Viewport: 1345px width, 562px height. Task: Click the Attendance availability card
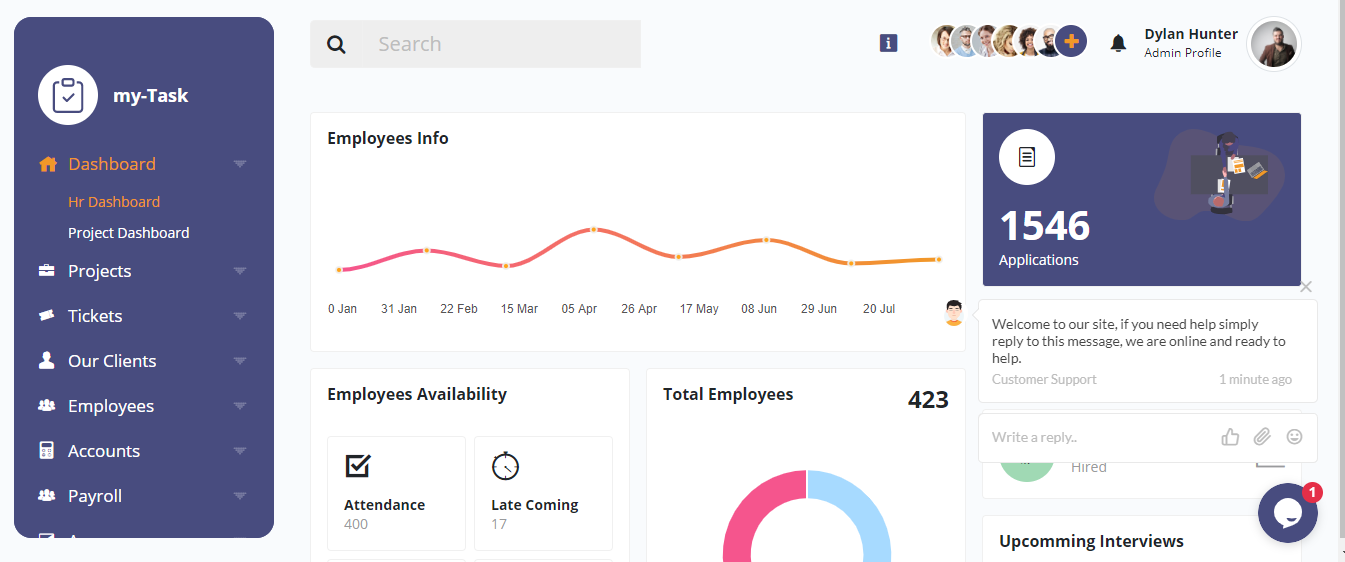pyautogui.click(x=396, y=493)
